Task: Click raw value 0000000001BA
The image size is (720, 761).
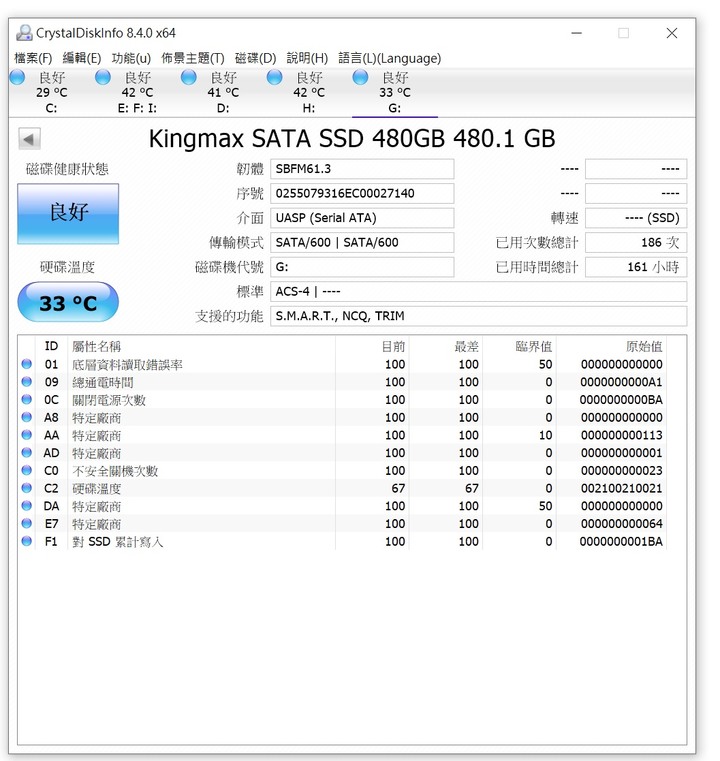Action: (x=622, y=541)
